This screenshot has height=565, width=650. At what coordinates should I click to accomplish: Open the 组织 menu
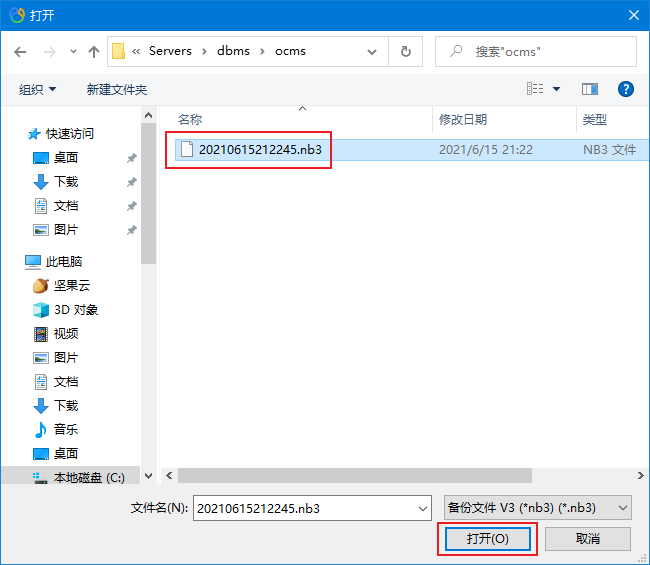[38, 90]
